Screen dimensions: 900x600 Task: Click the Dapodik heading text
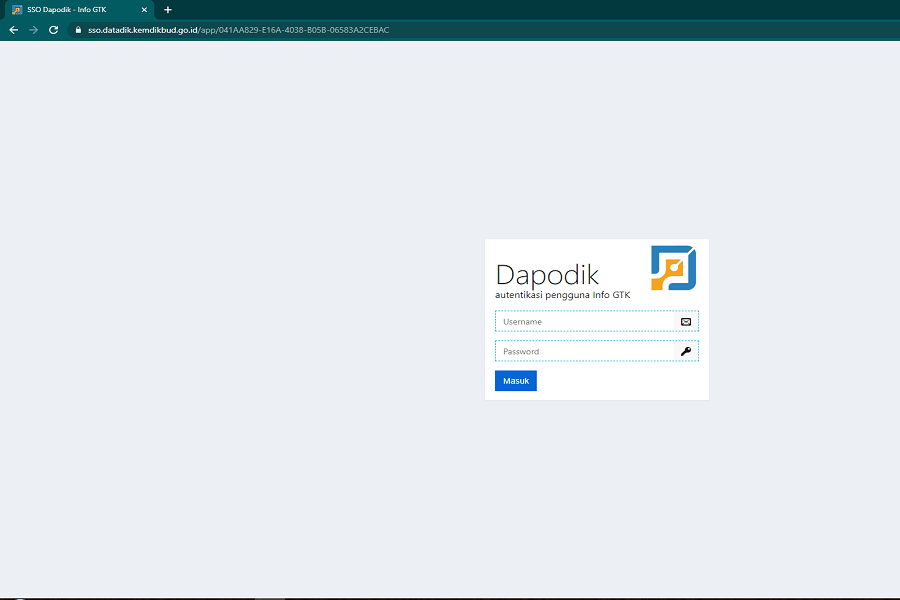point(547,275)
